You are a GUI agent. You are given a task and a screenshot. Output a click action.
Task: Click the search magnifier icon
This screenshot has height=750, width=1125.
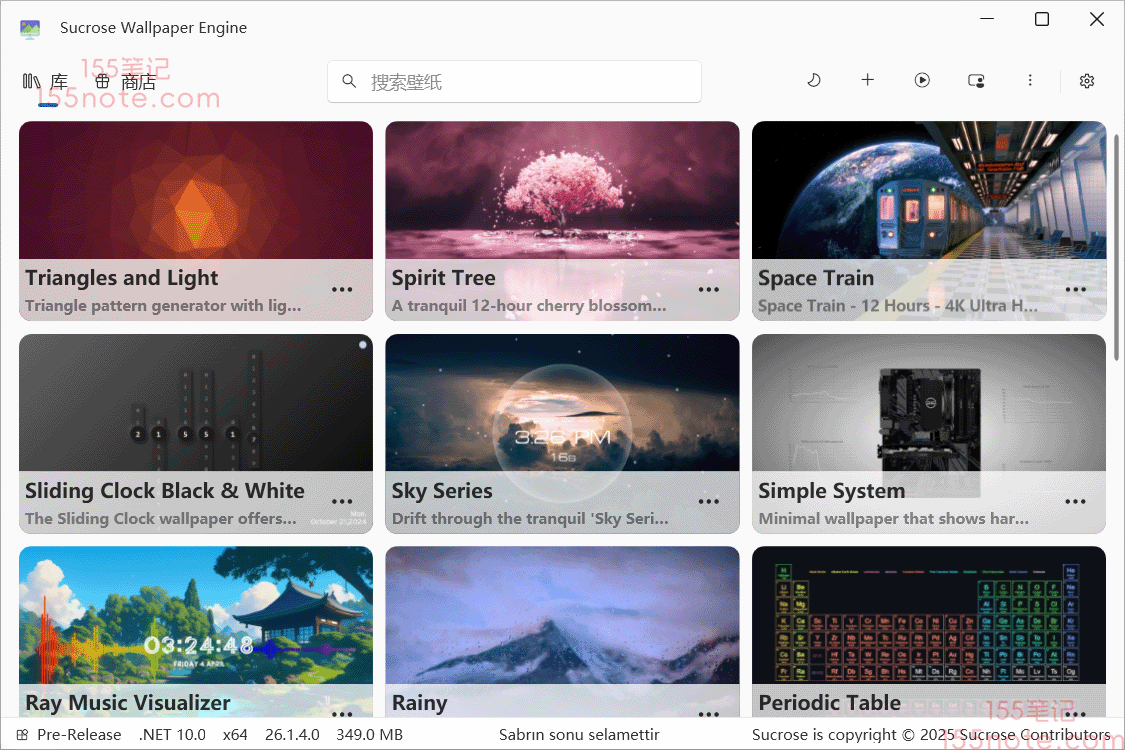349,81
